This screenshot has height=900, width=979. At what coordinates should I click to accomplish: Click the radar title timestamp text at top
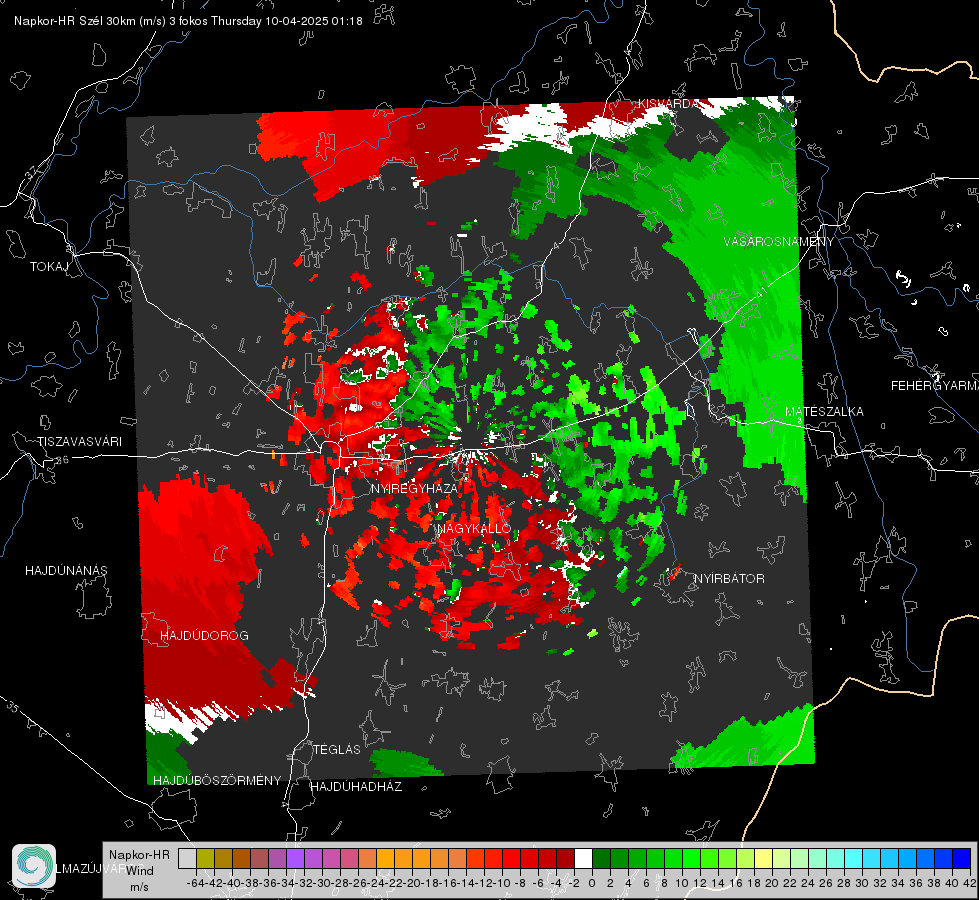pos(188,21)
